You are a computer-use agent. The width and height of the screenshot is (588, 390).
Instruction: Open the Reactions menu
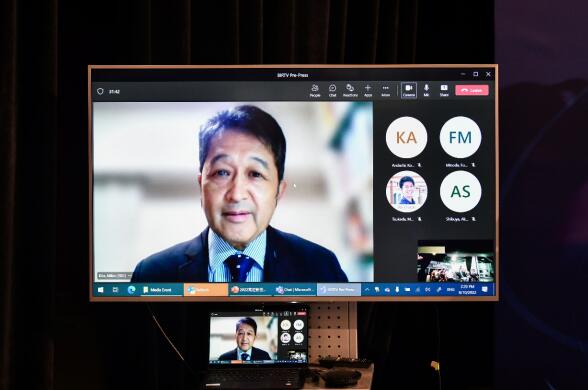[350, 90]
